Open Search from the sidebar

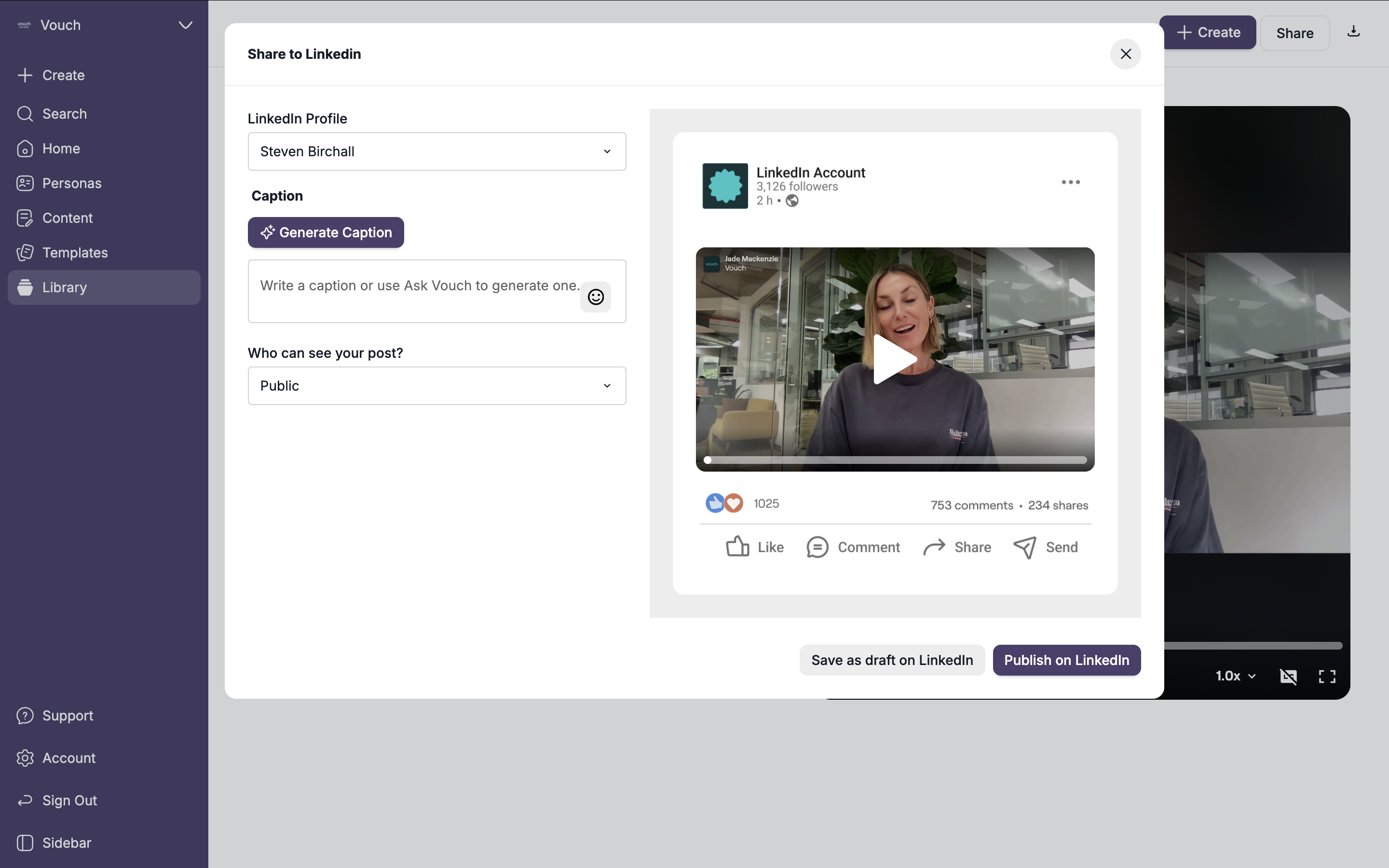104,114
